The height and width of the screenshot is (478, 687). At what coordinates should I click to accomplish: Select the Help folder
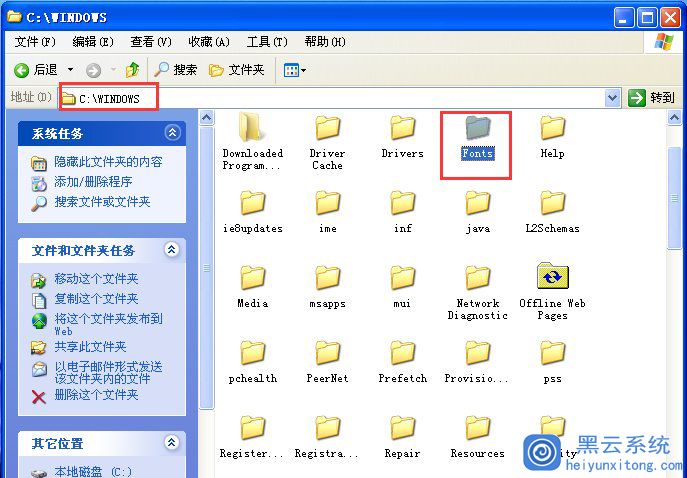click(x=552, y=137)
